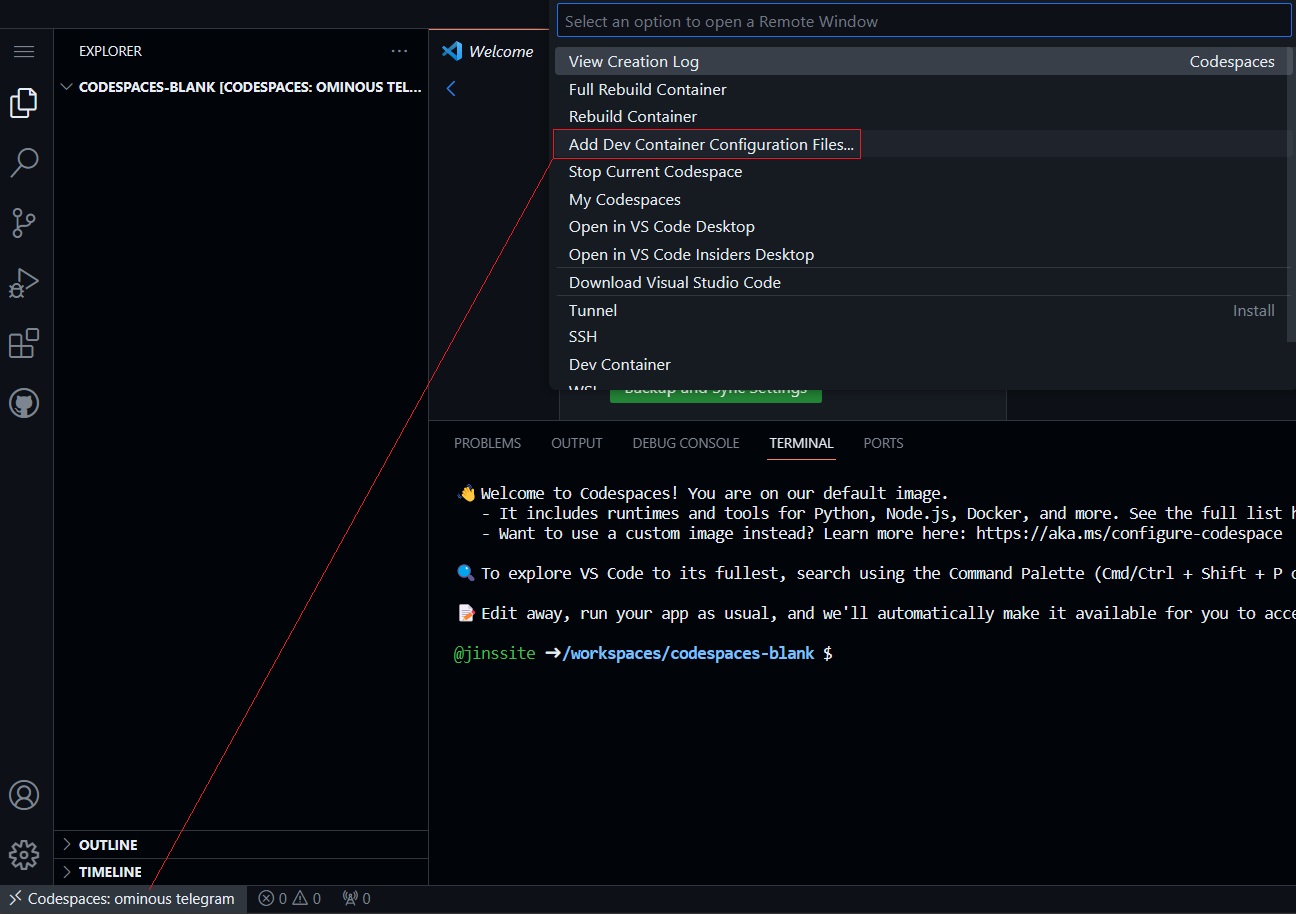Screen dimensions: 1296x914
Task: Open the Run and Debug icon
Action: tap(24, 283)
